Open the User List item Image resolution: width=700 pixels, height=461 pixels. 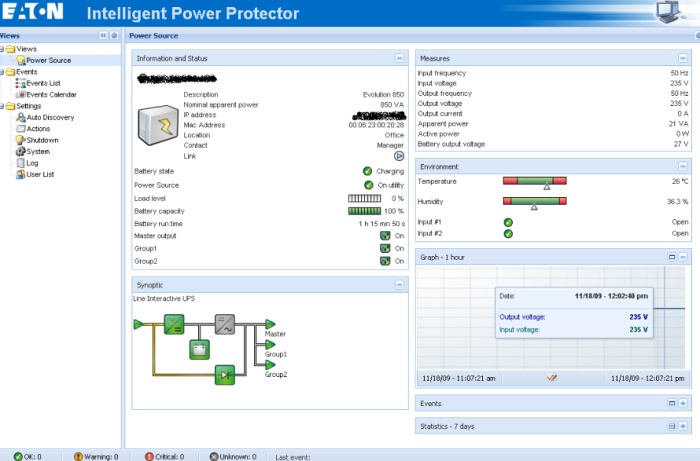[40, 174]
